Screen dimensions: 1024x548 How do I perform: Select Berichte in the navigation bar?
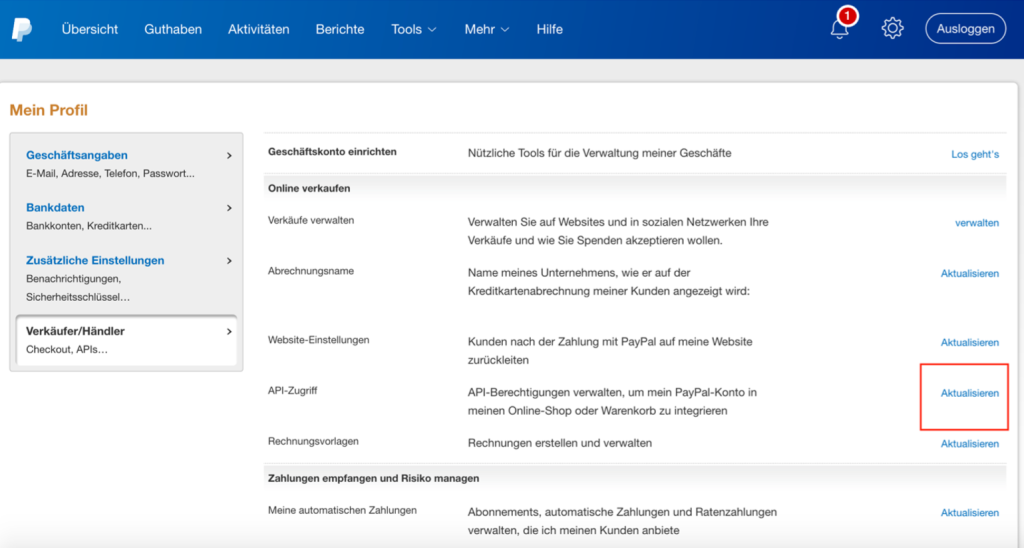click(x=340, y=29)
